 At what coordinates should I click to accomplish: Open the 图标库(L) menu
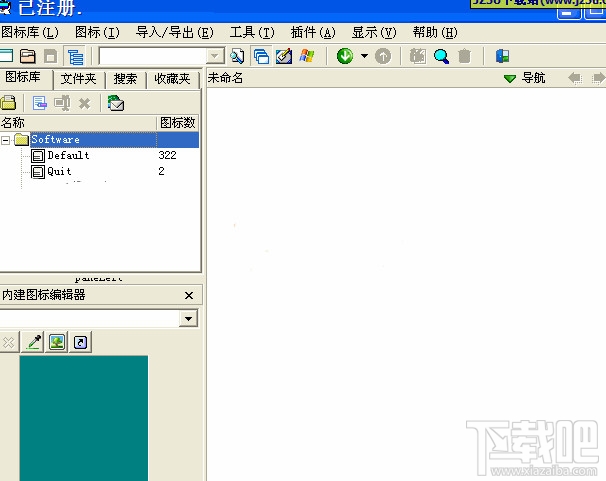pyautogui.click(x=29, y=32)
